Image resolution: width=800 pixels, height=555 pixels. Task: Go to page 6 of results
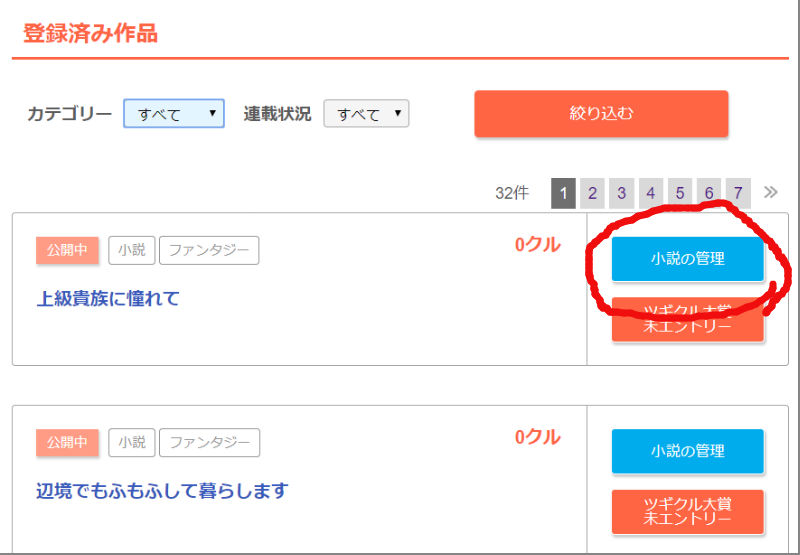point(709,193)
